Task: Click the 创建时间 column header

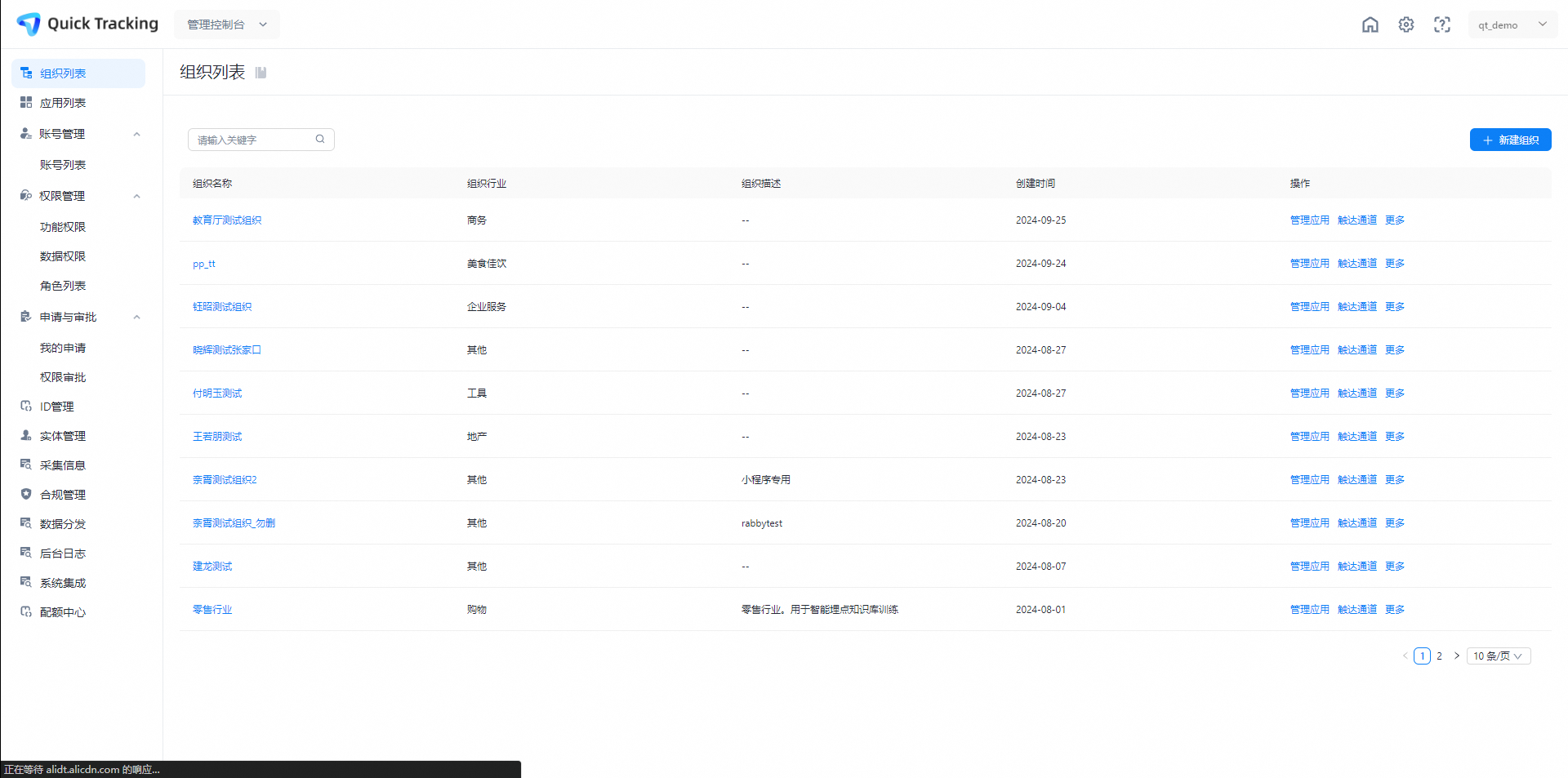Action: pos(1036,184)
